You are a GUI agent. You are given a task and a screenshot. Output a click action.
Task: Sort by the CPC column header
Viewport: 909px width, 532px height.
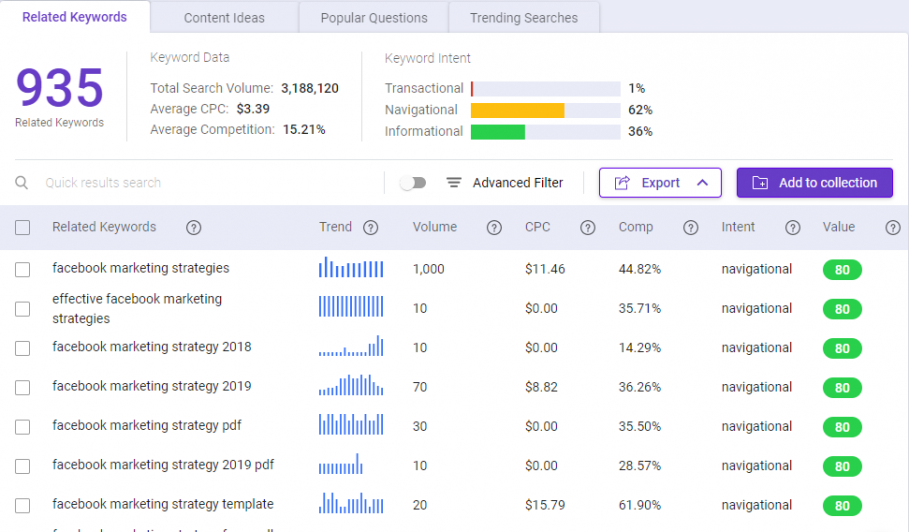click(x=537, y=227)
